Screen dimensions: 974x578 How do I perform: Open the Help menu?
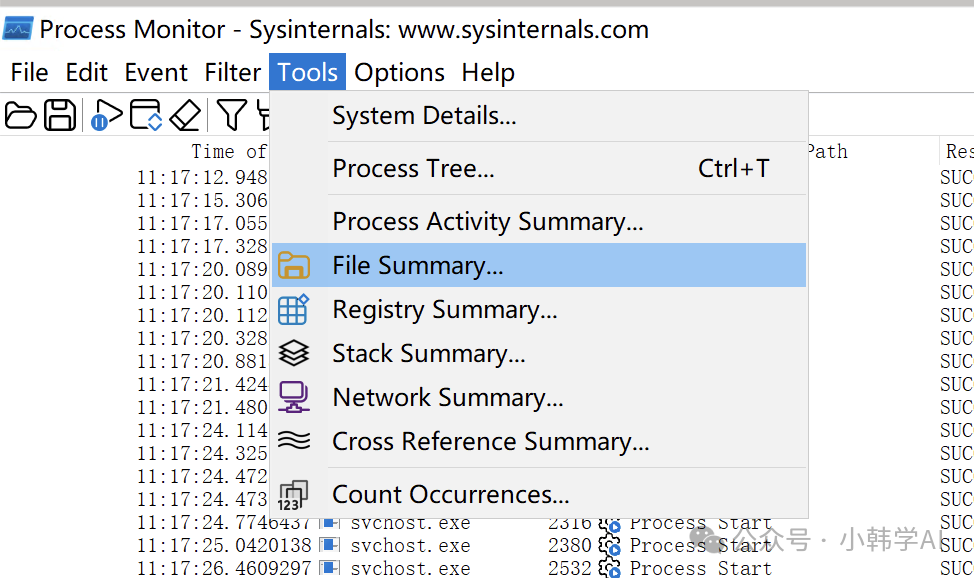[488, 73]
